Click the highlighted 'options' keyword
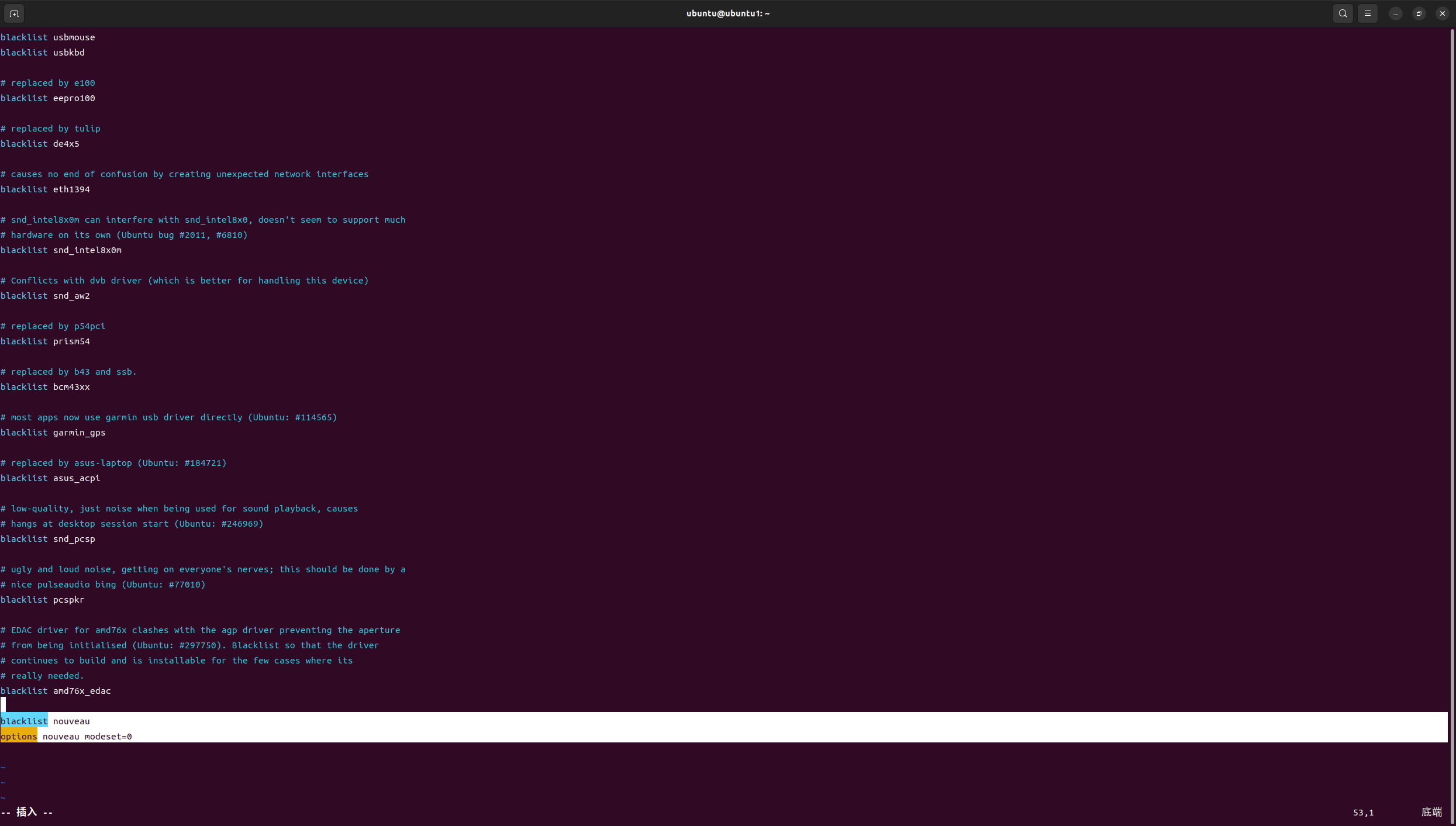The image size is (1456, 826). click(x=19, y=737)
